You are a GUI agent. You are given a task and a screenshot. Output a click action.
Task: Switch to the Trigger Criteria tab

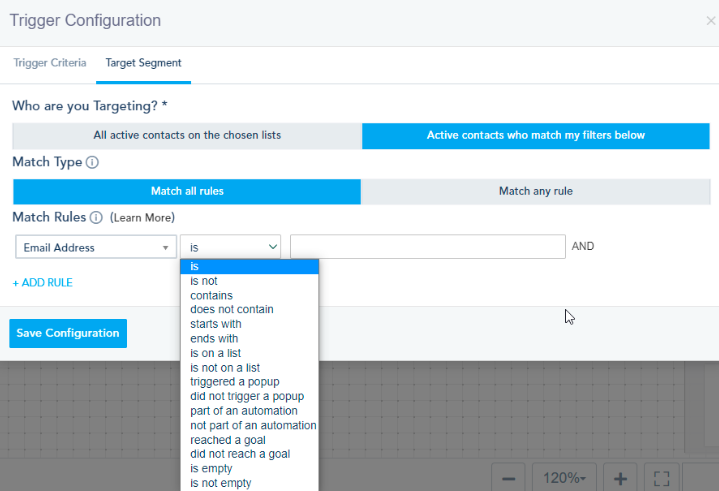49,63
